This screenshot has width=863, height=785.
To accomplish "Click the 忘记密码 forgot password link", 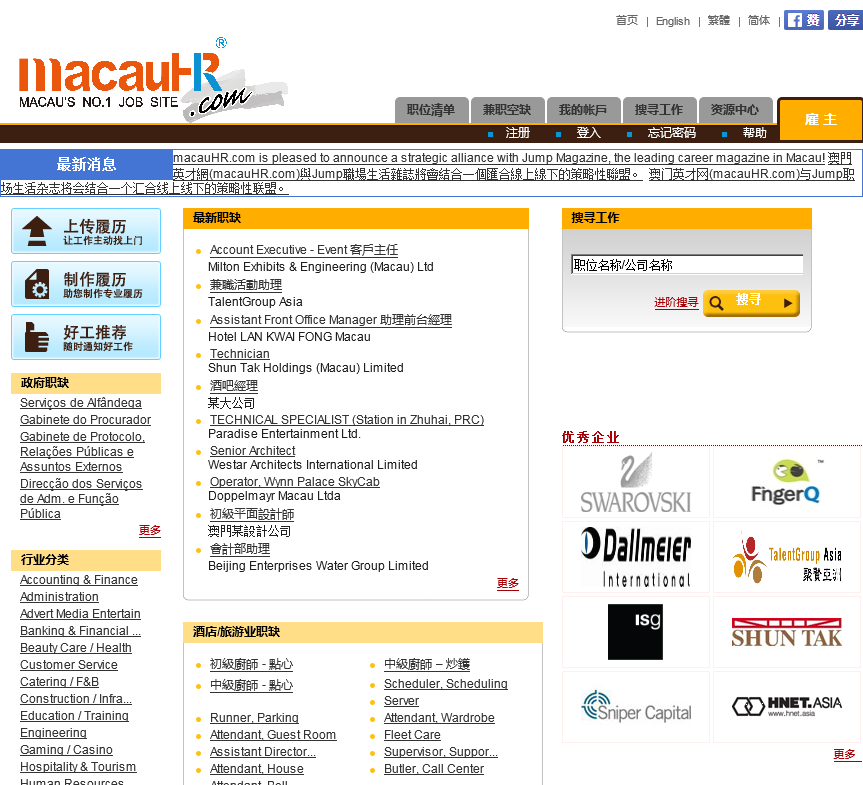I will 671,133.
